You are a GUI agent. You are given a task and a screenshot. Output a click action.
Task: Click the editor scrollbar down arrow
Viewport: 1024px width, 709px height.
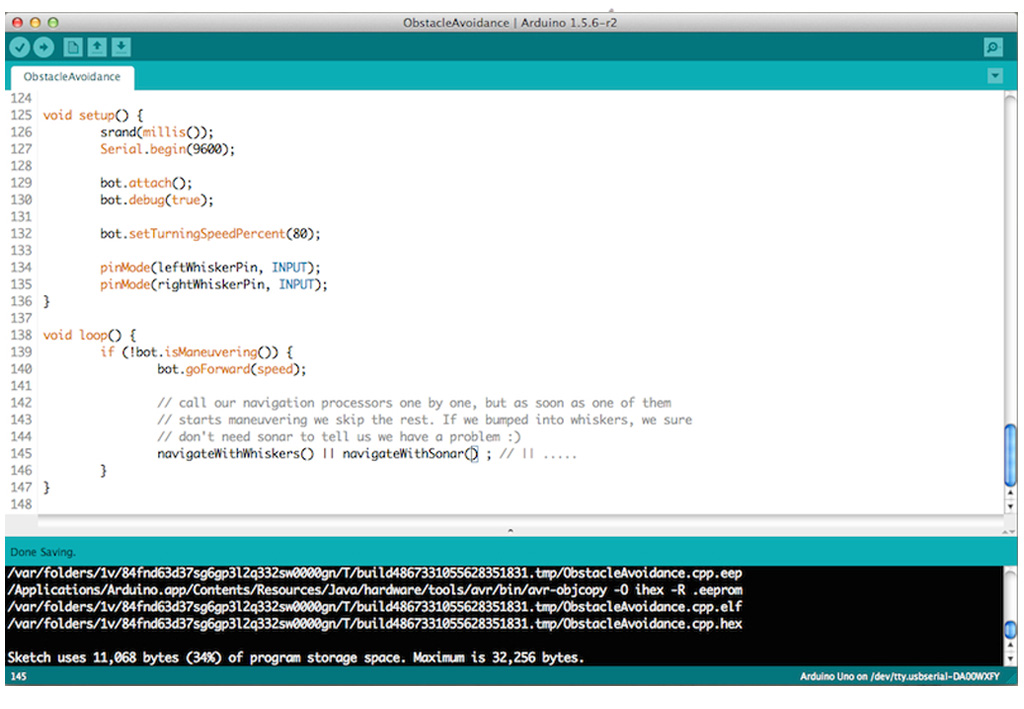click(x=1010, y=505)
